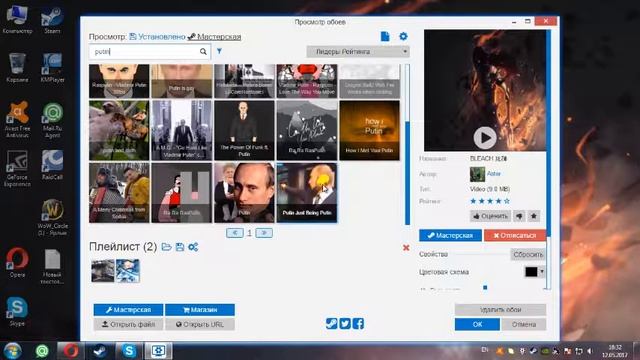Viewport: 640px width, 360px height.
Task: Click the red Отписаться button
Action: [x=515, y=236]
